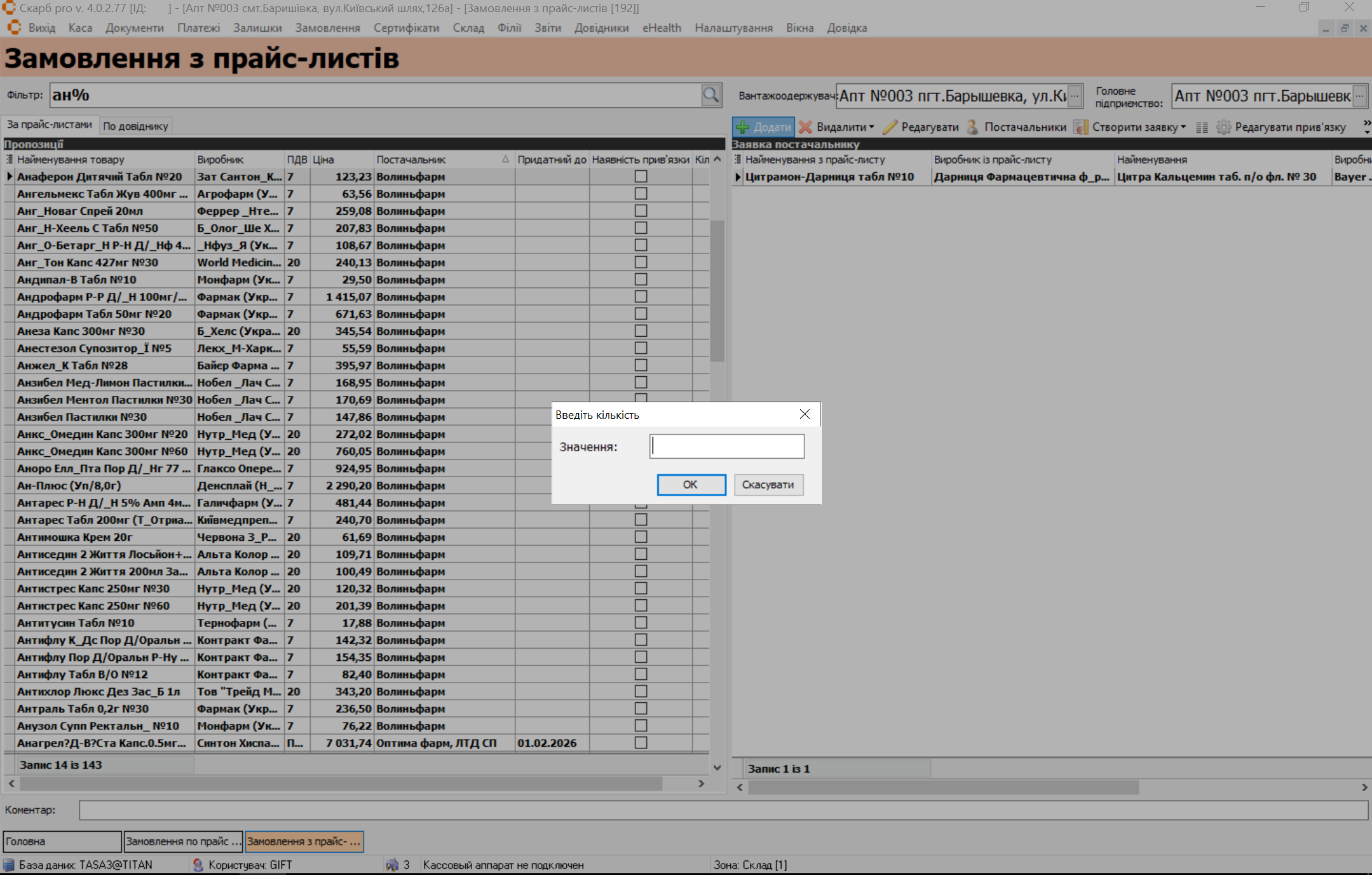Click the red X Видалити icon
The image size is (1372, 875).
tap(805, 127)
